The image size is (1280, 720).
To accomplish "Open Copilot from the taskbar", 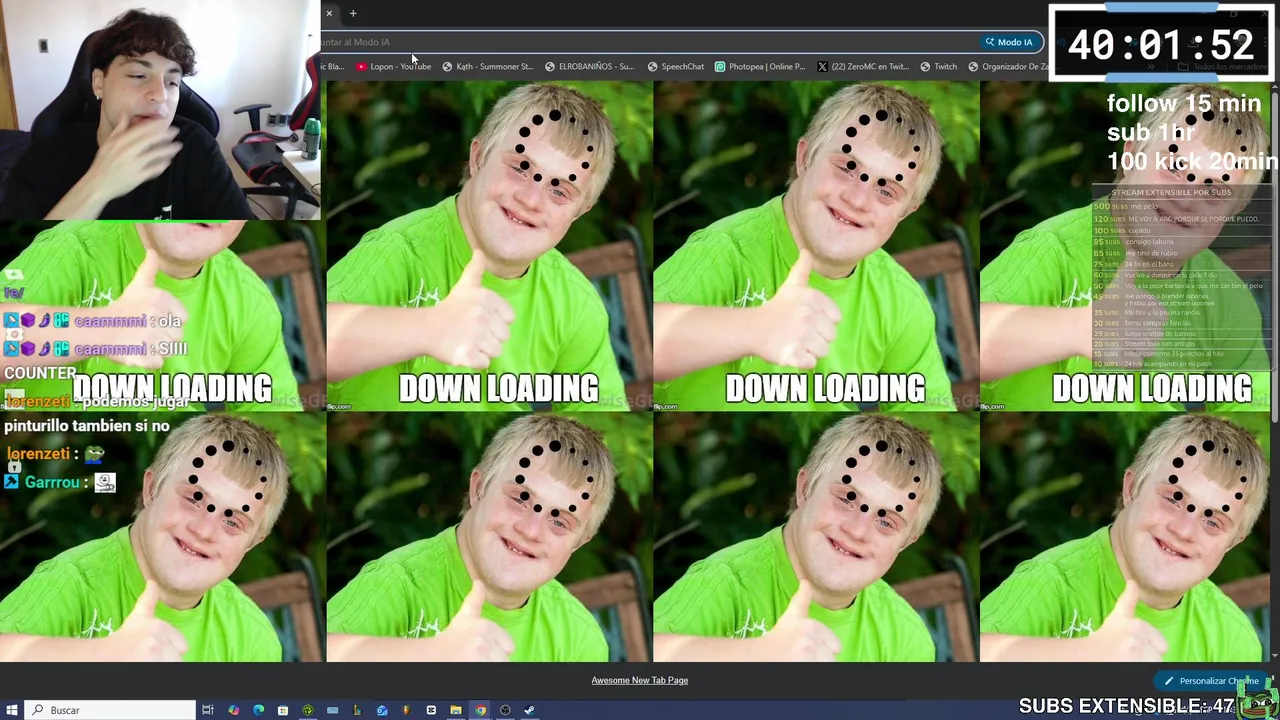I will [x=233, y=710].
